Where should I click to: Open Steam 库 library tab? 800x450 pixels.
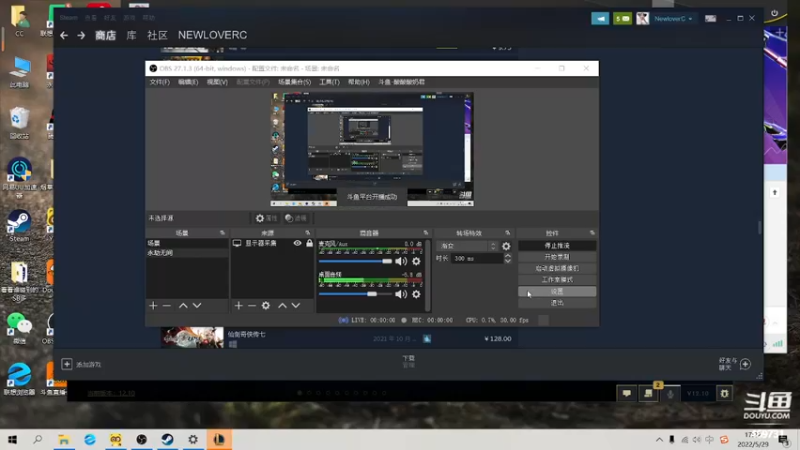point(131,35)
